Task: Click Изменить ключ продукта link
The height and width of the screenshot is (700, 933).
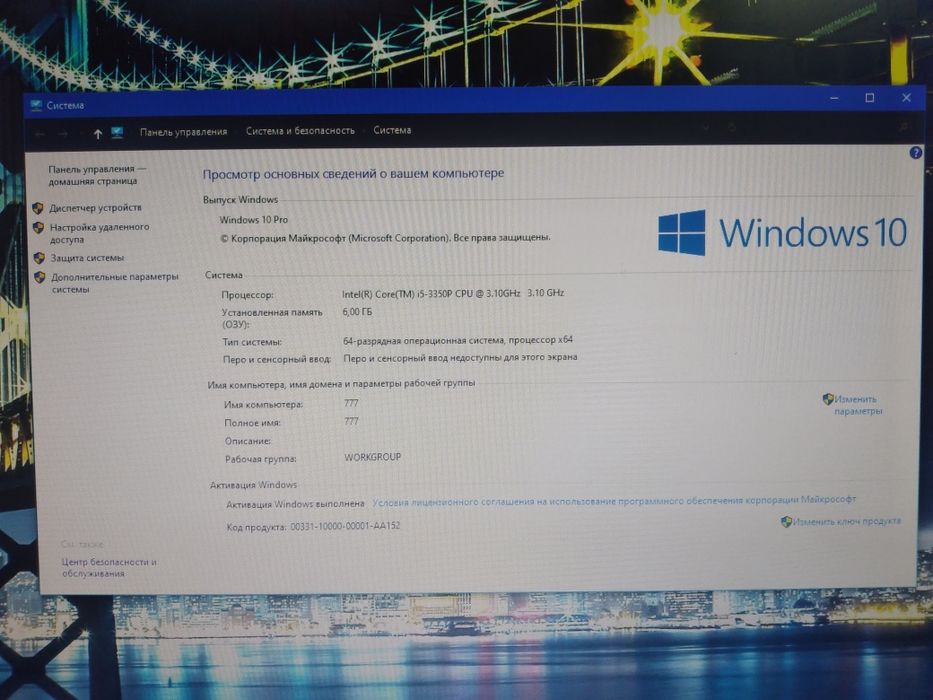Action: (847, 521)
